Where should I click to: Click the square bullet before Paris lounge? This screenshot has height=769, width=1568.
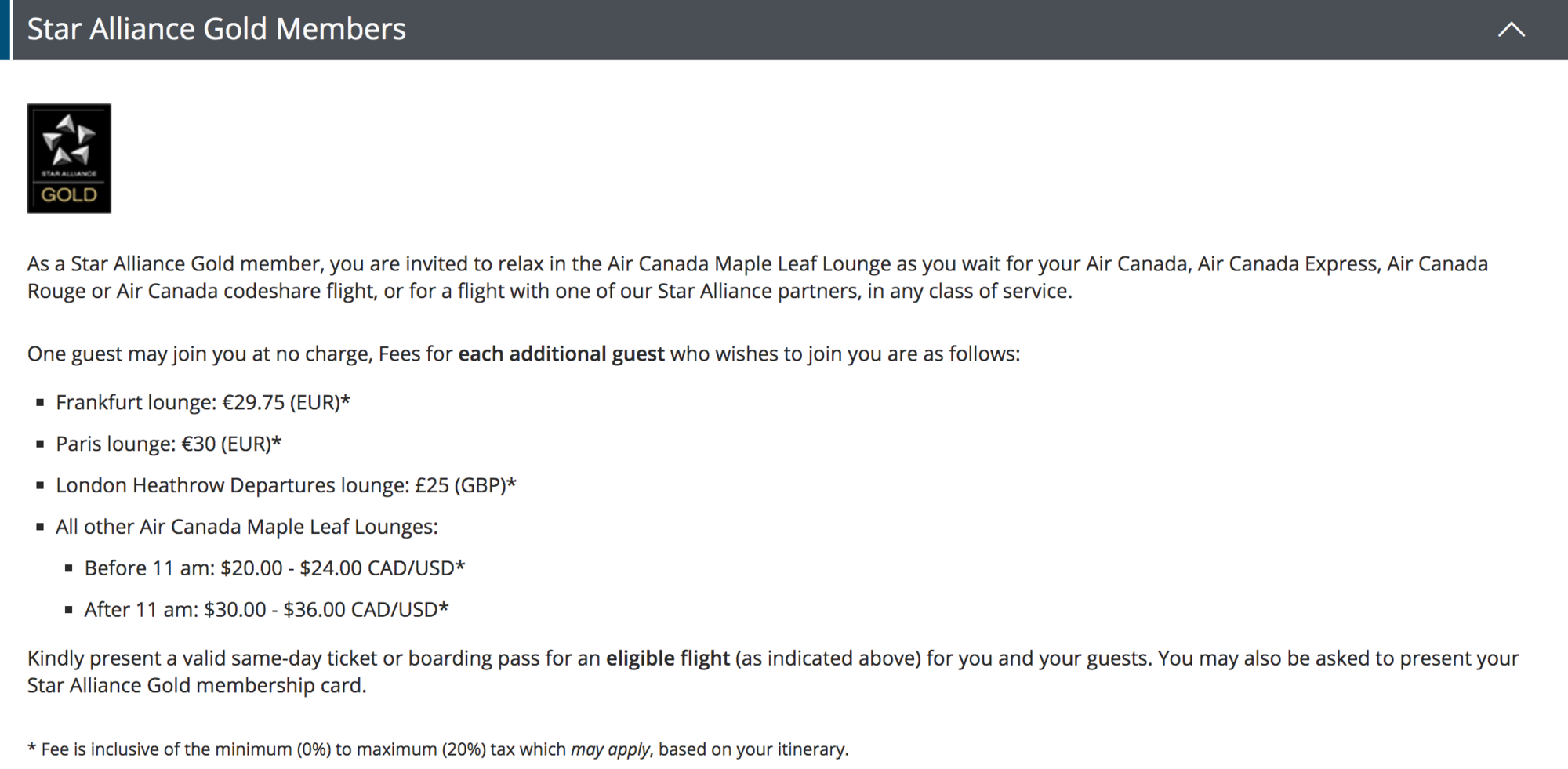[x=40, y=444]
